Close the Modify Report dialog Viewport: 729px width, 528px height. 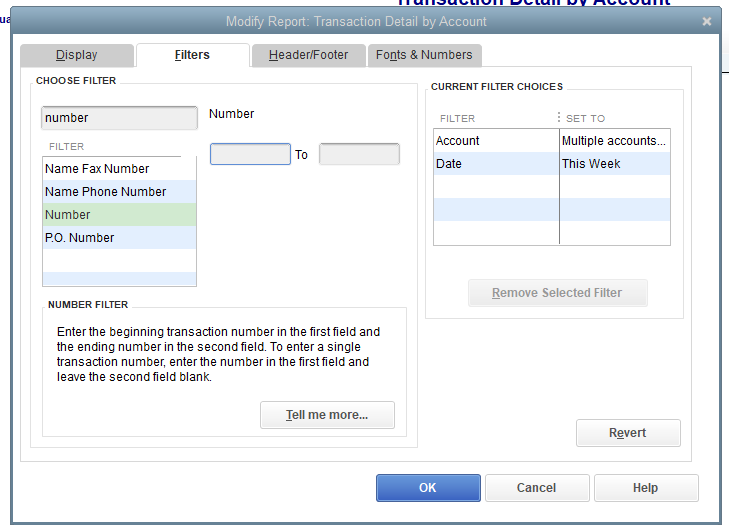707,21
